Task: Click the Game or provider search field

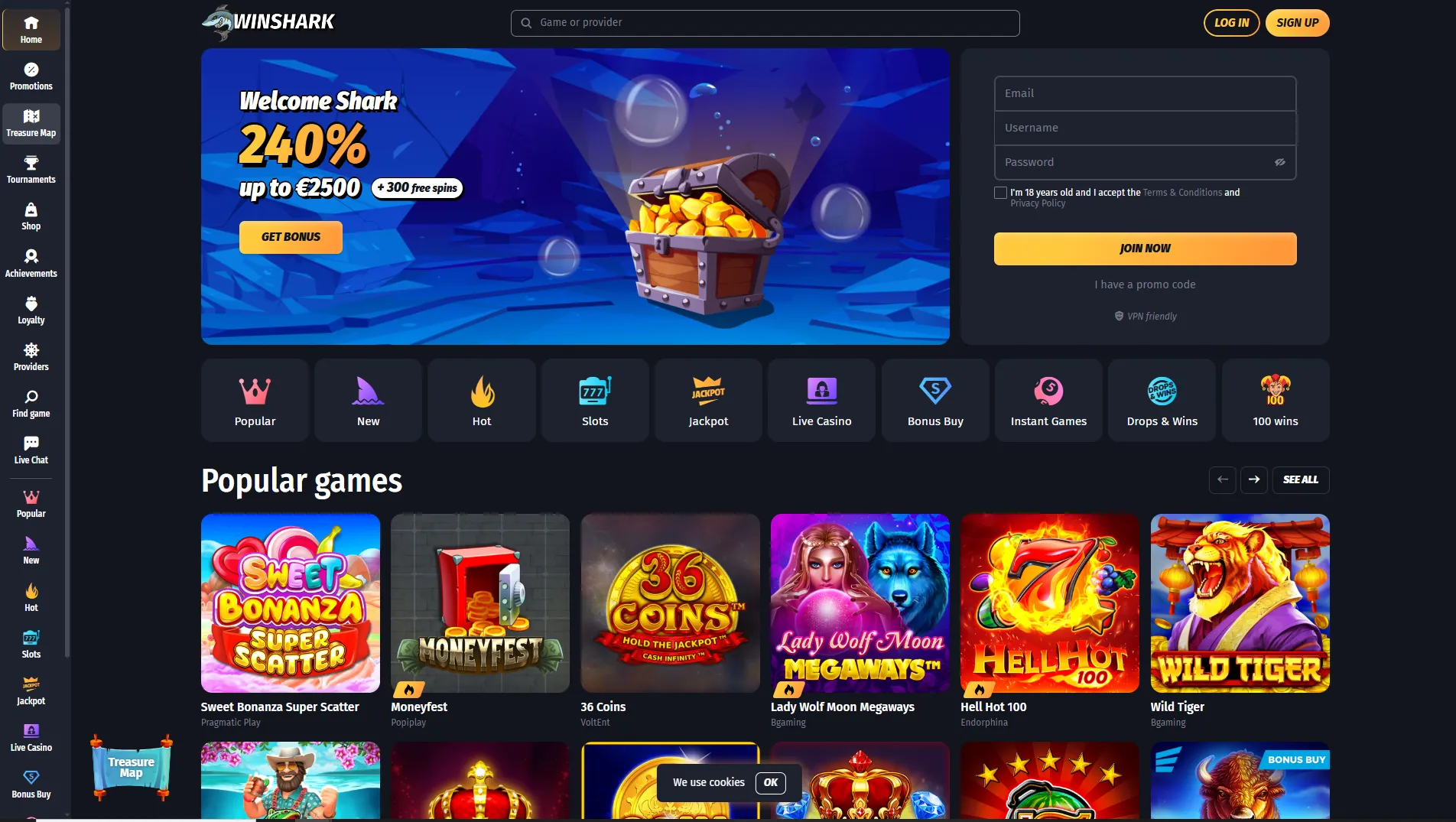Action: (x=765, y=23)
